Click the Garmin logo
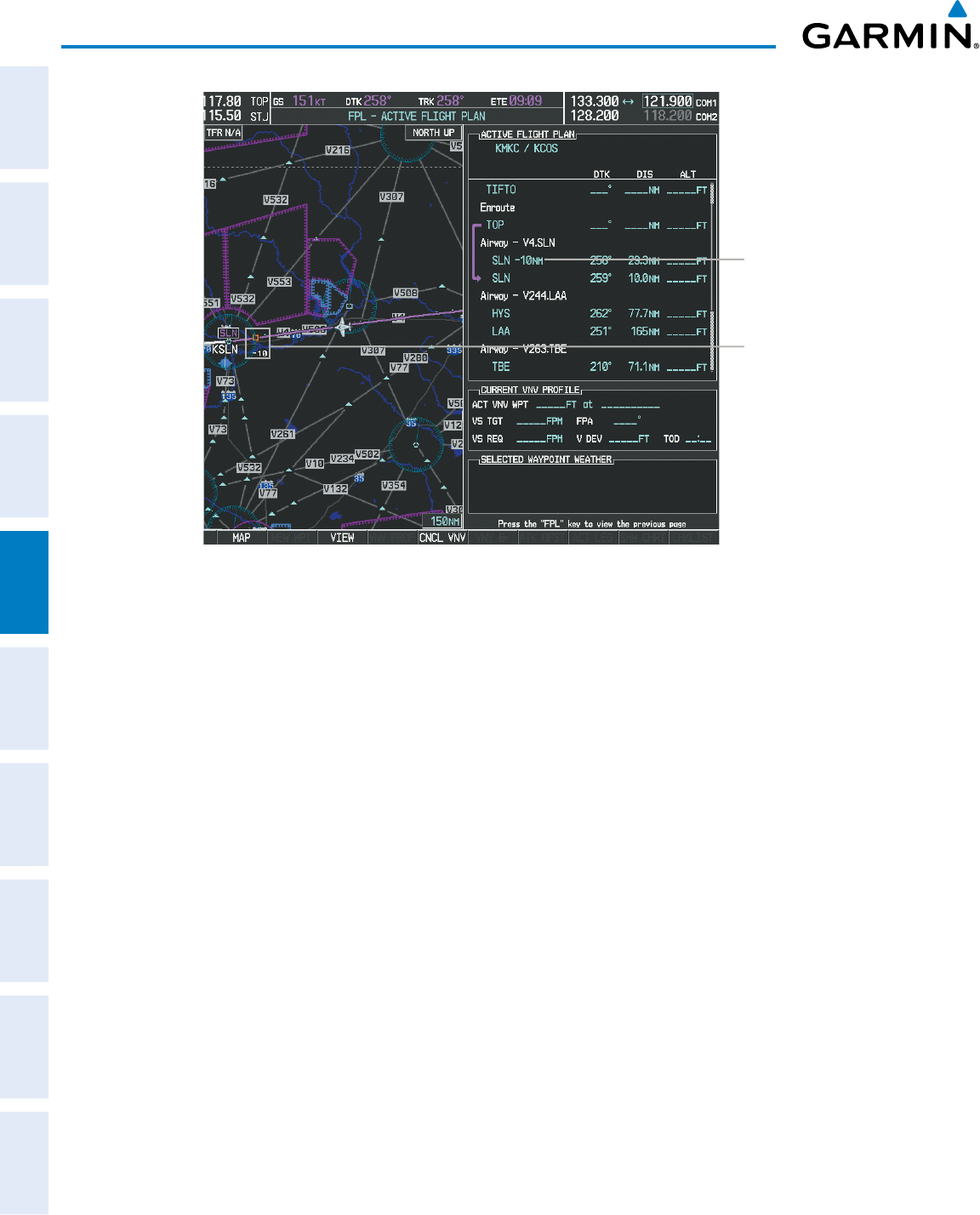Viewport: 980px width, 1215px height. point(888,26)
